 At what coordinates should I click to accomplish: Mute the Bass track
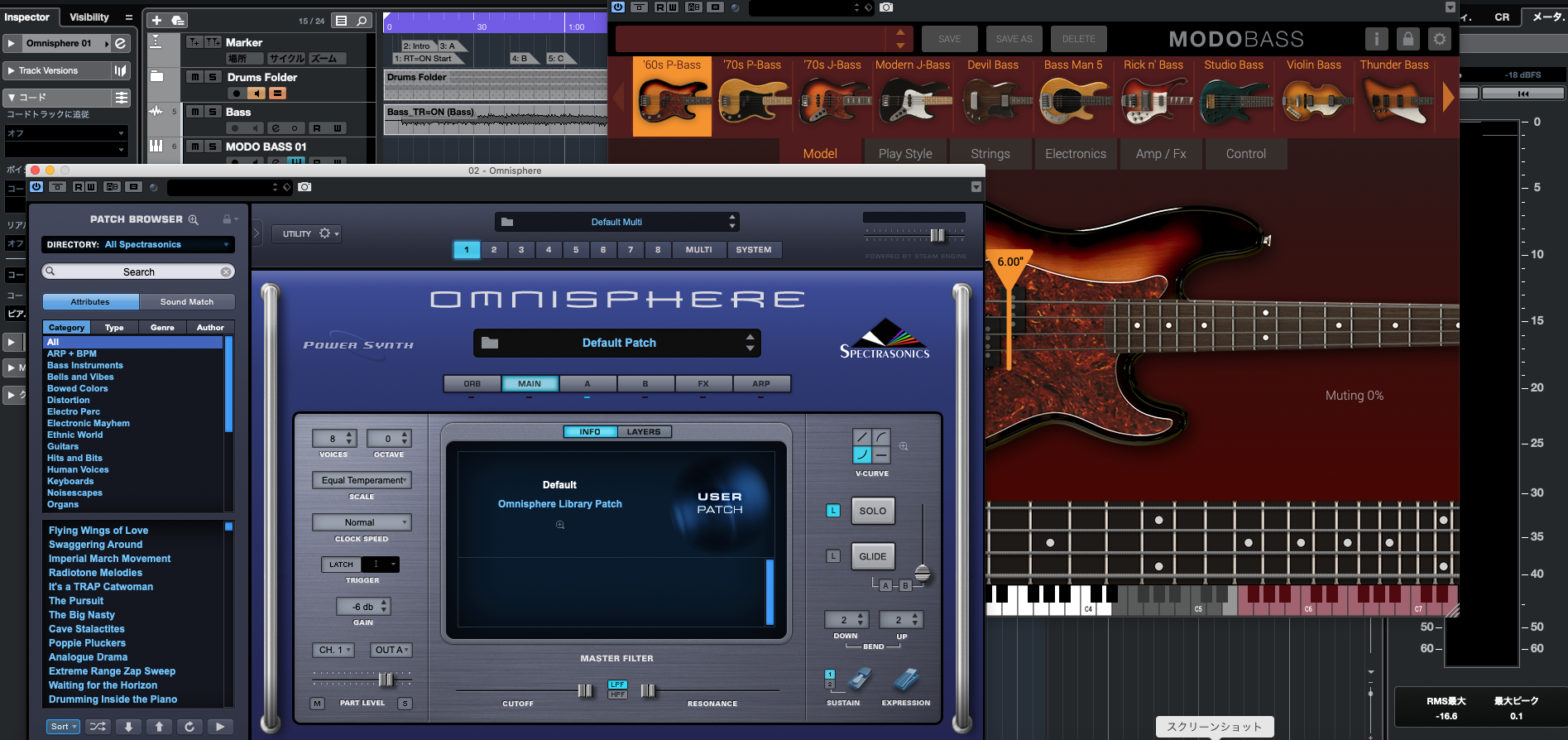[x=194, y=112]
